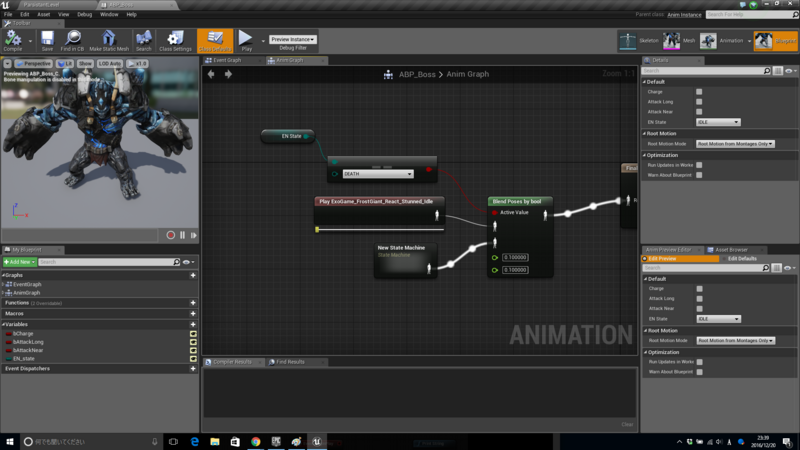
Task: Open Preview Instance debug filter dropdown
Action: [292, 39]
